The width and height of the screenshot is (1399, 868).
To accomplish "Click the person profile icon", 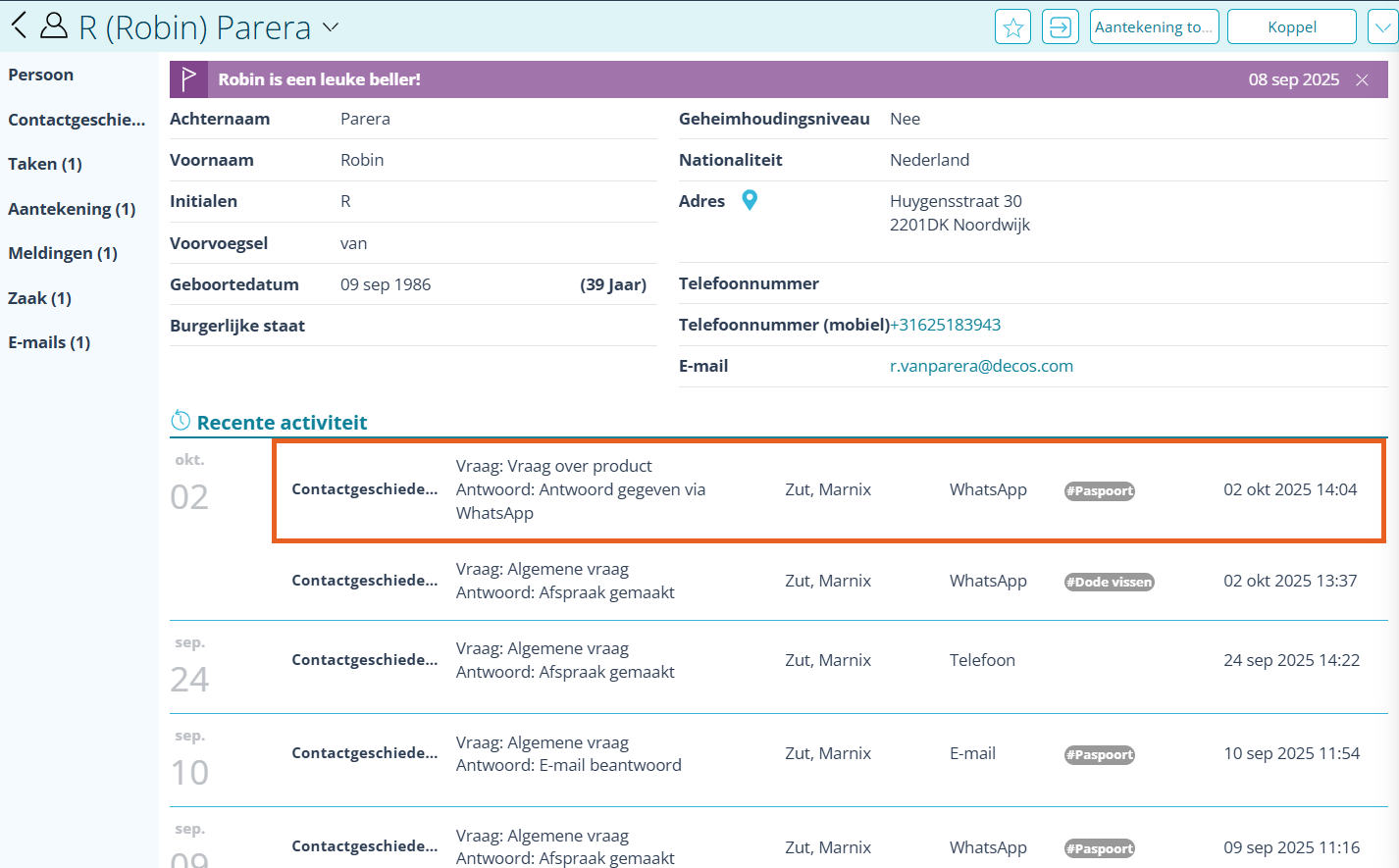I will 54,26.
